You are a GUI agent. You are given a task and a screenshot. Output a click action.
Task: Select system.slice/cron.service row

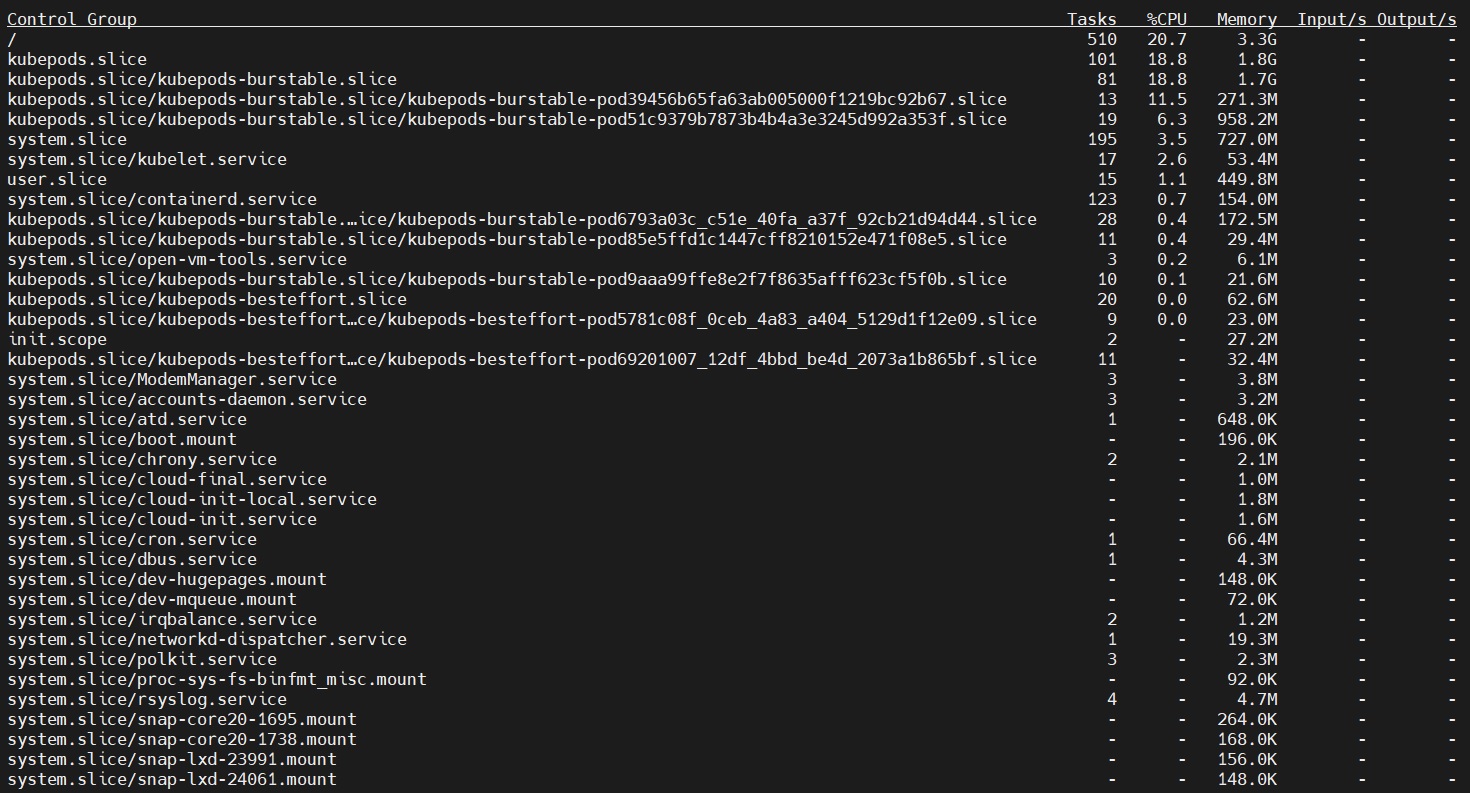(132, 539)
